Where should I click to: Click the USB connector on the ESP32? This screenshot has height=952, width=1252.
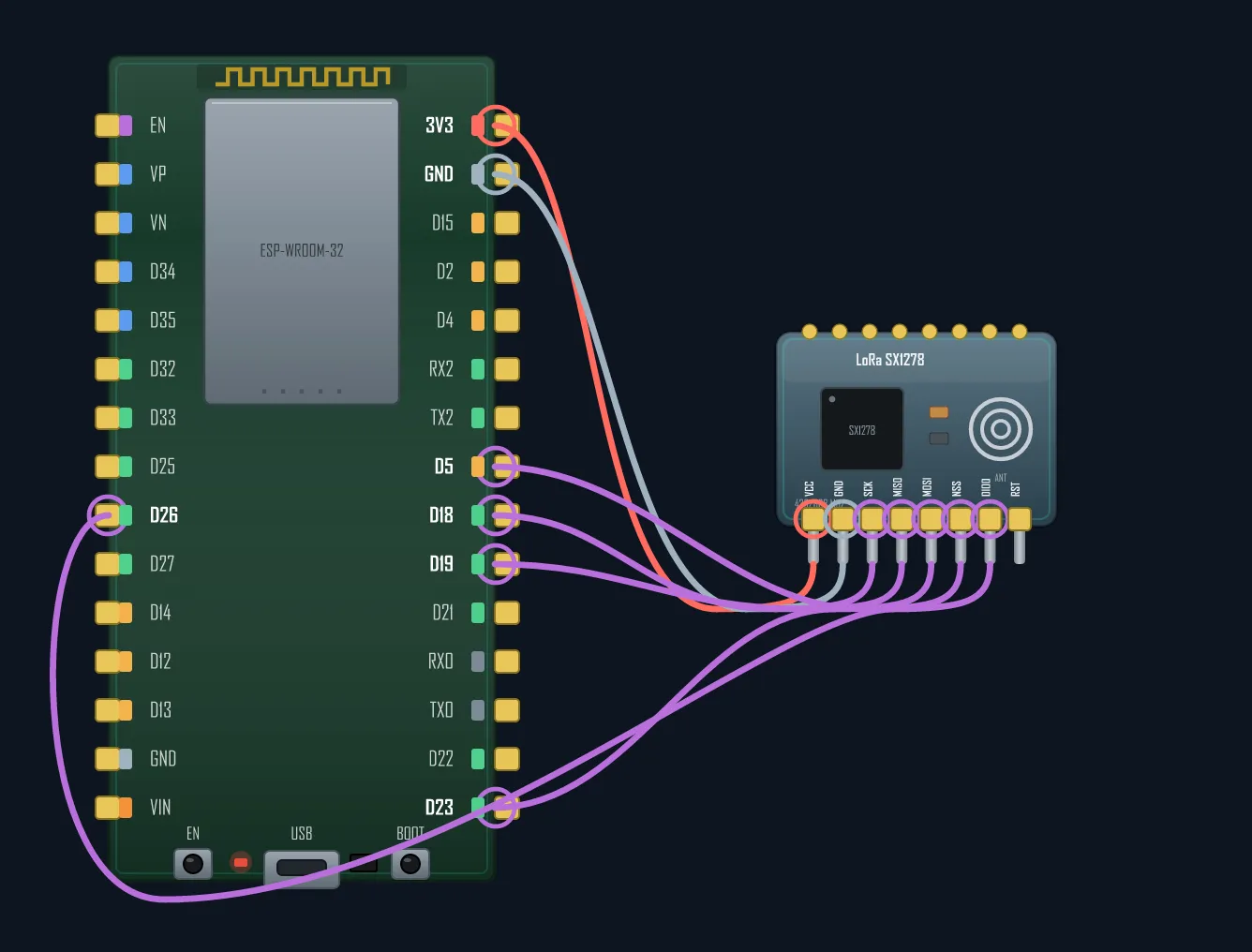pyautogui.click(x=302, y=868)
